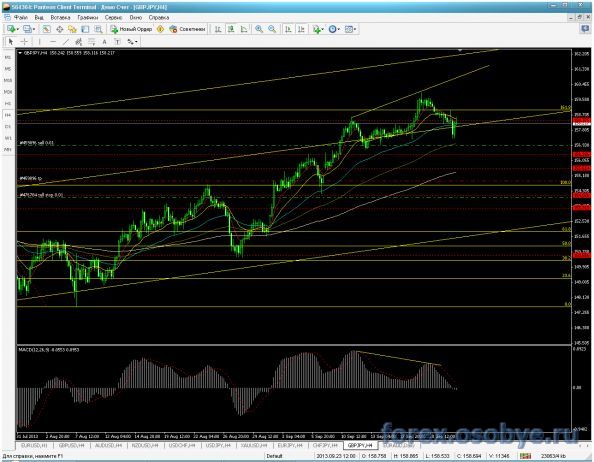Image resolution: width=594 pixels, height=462 pixels.
Task: Switch to the EURUSD,H1 chart tab
Action: [34, 445]
